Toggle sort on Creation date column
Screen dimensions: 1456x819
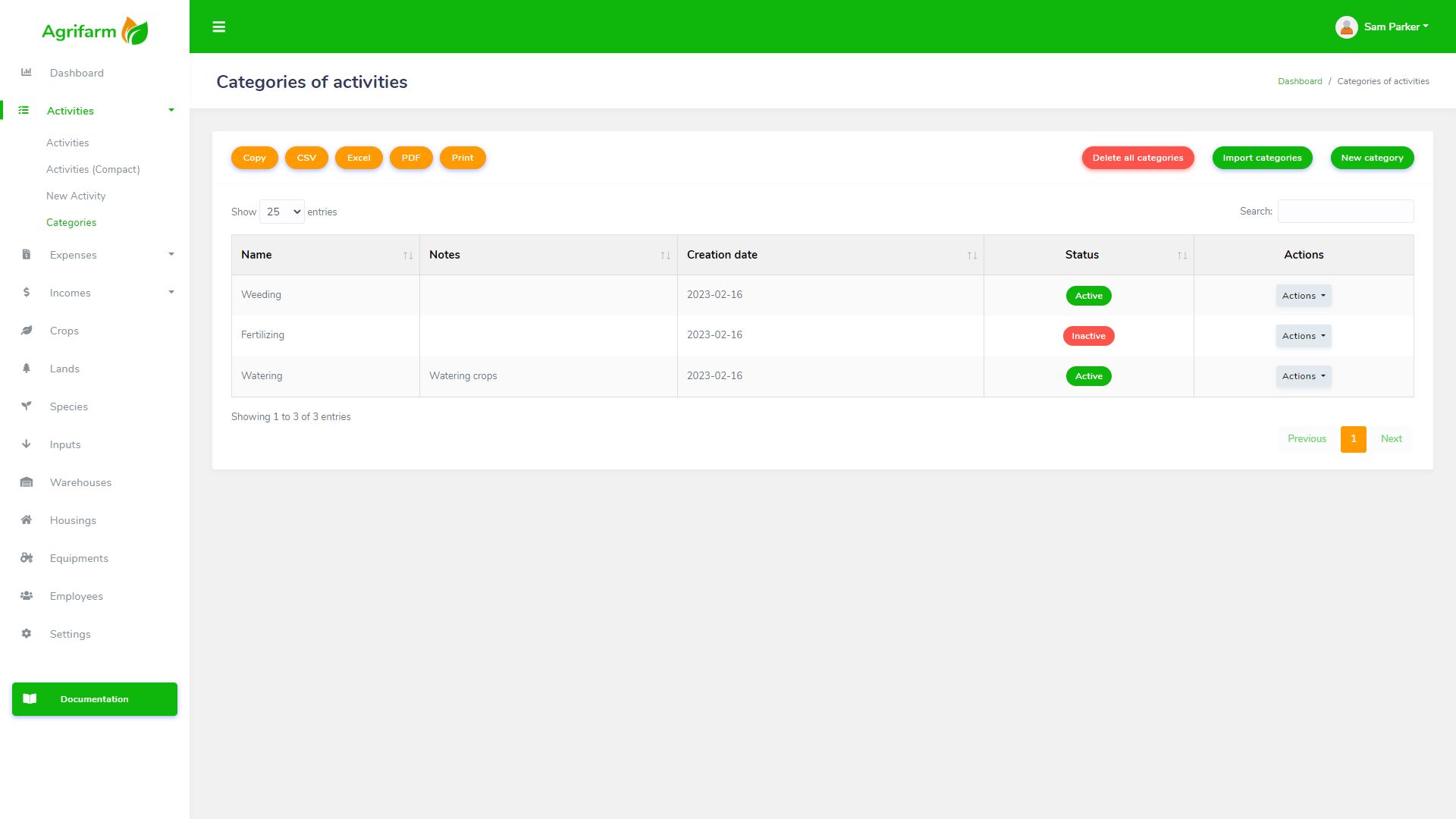coord(971,256)
